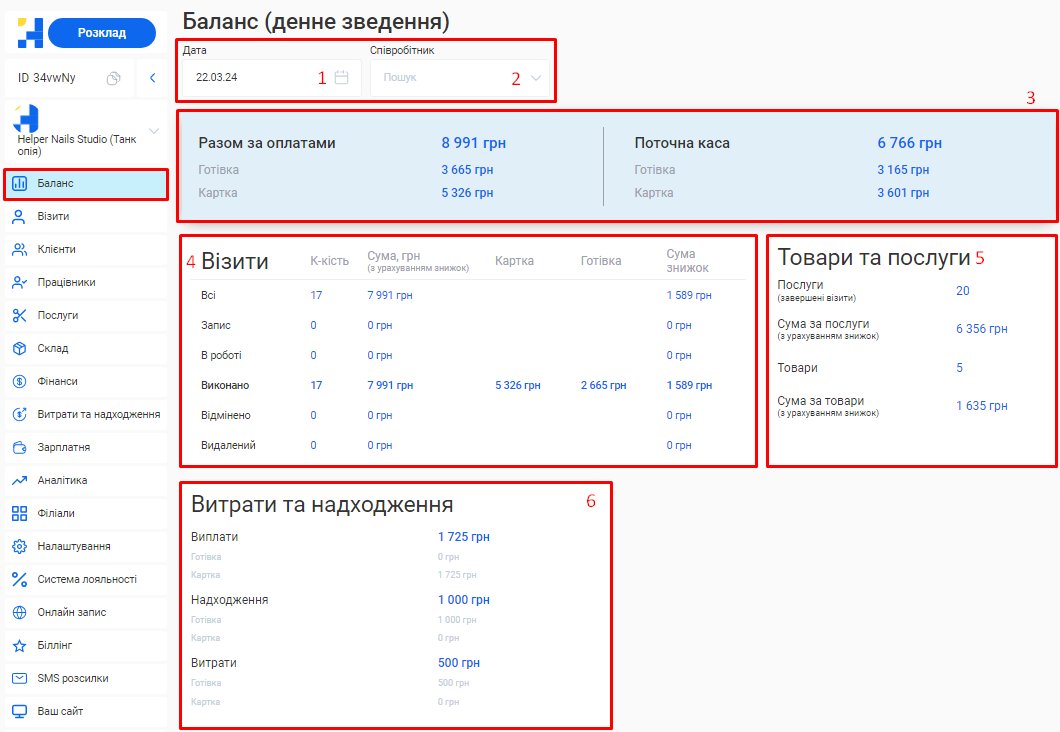Screen dimensions: 1060x732
Task: Click the Склад box icon
Action: (19, 349)
